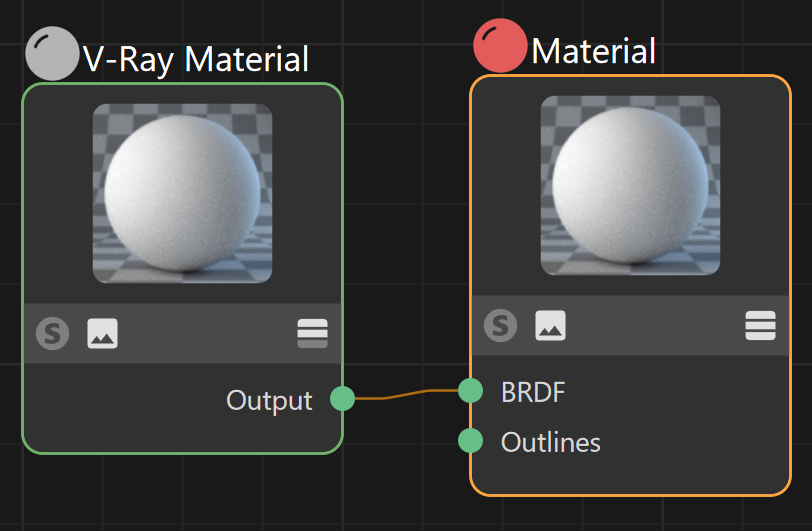Click the Outlines input socket

coord(471,441)
